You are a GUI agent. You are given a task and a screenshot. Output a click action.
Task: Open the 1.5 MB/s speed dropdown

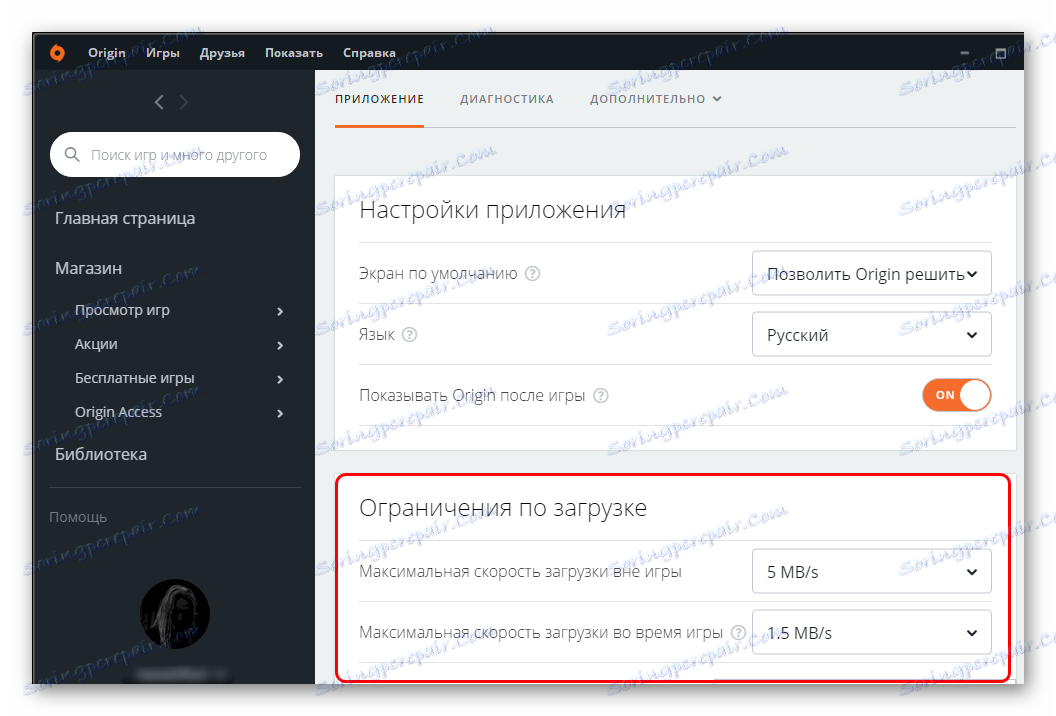871,632
